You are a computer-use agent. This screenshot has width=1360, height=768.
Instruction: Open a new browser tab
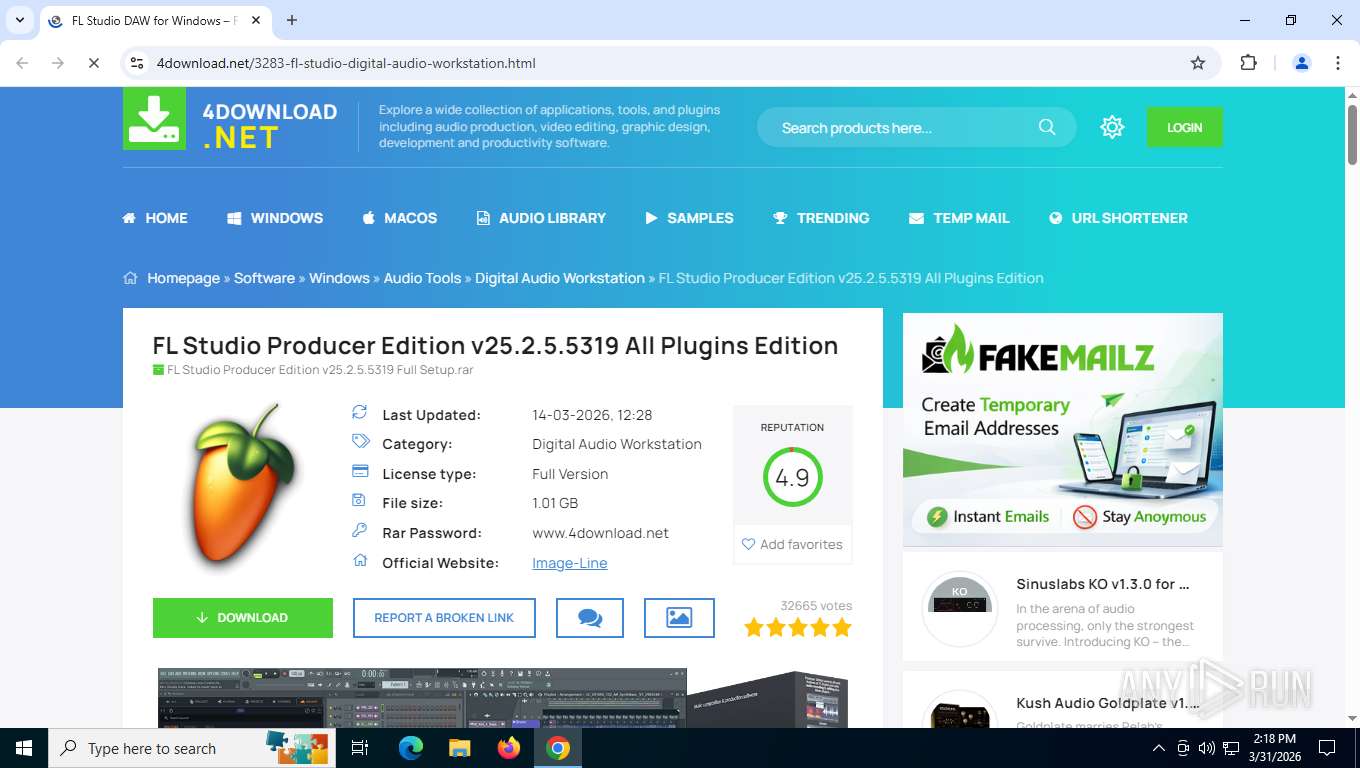coord(292,20)
